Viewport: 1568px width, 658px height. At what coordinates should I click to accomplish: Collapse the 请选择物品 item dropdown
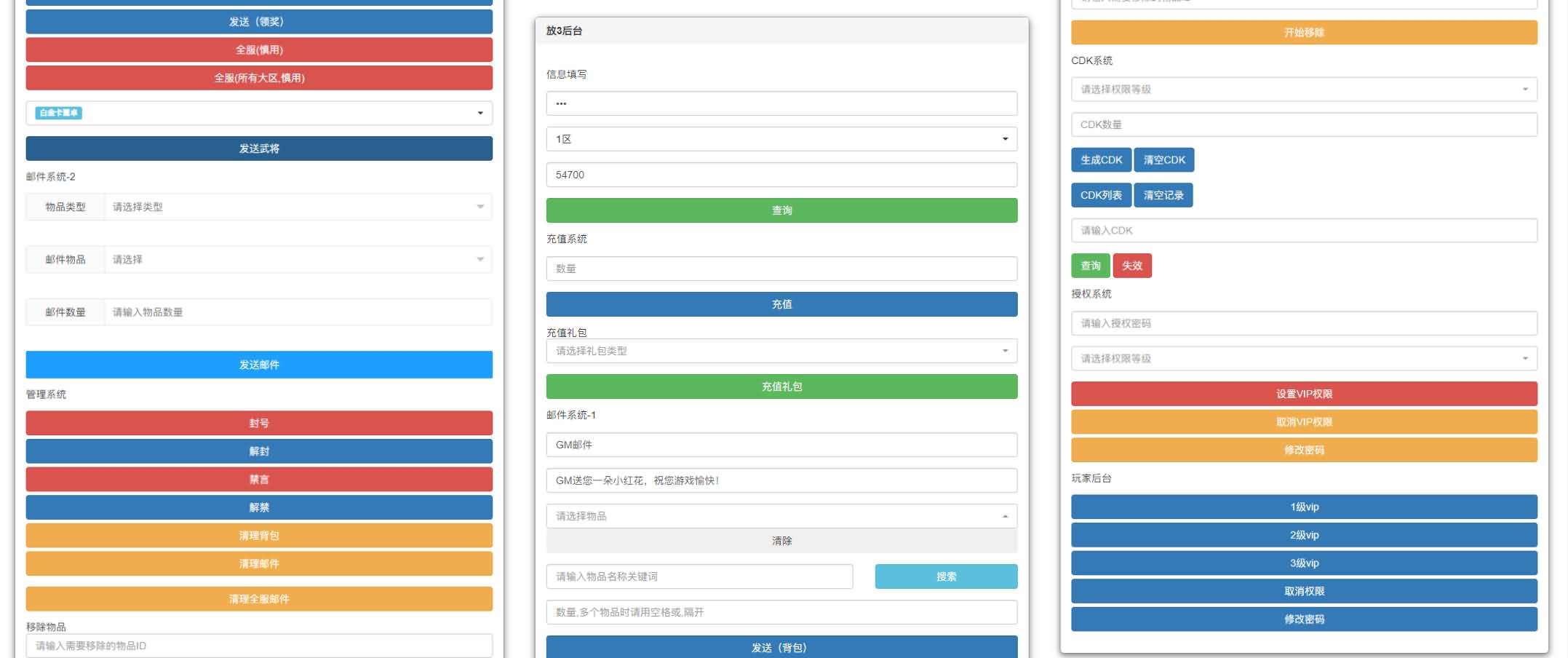[x=781, y=516]
